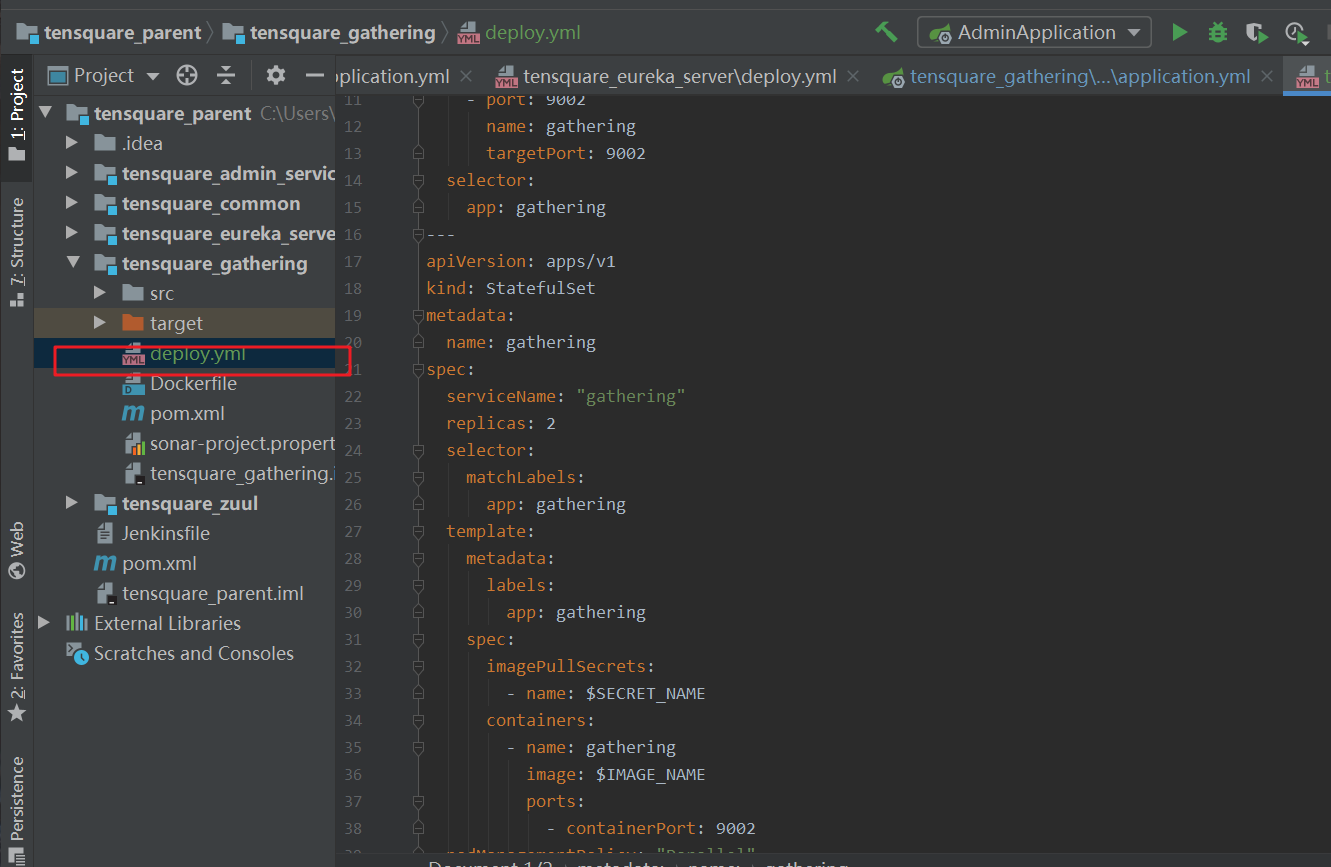Expand the tensquare_eureka_server module
The image size is (1331, 867).
[72, 233]
